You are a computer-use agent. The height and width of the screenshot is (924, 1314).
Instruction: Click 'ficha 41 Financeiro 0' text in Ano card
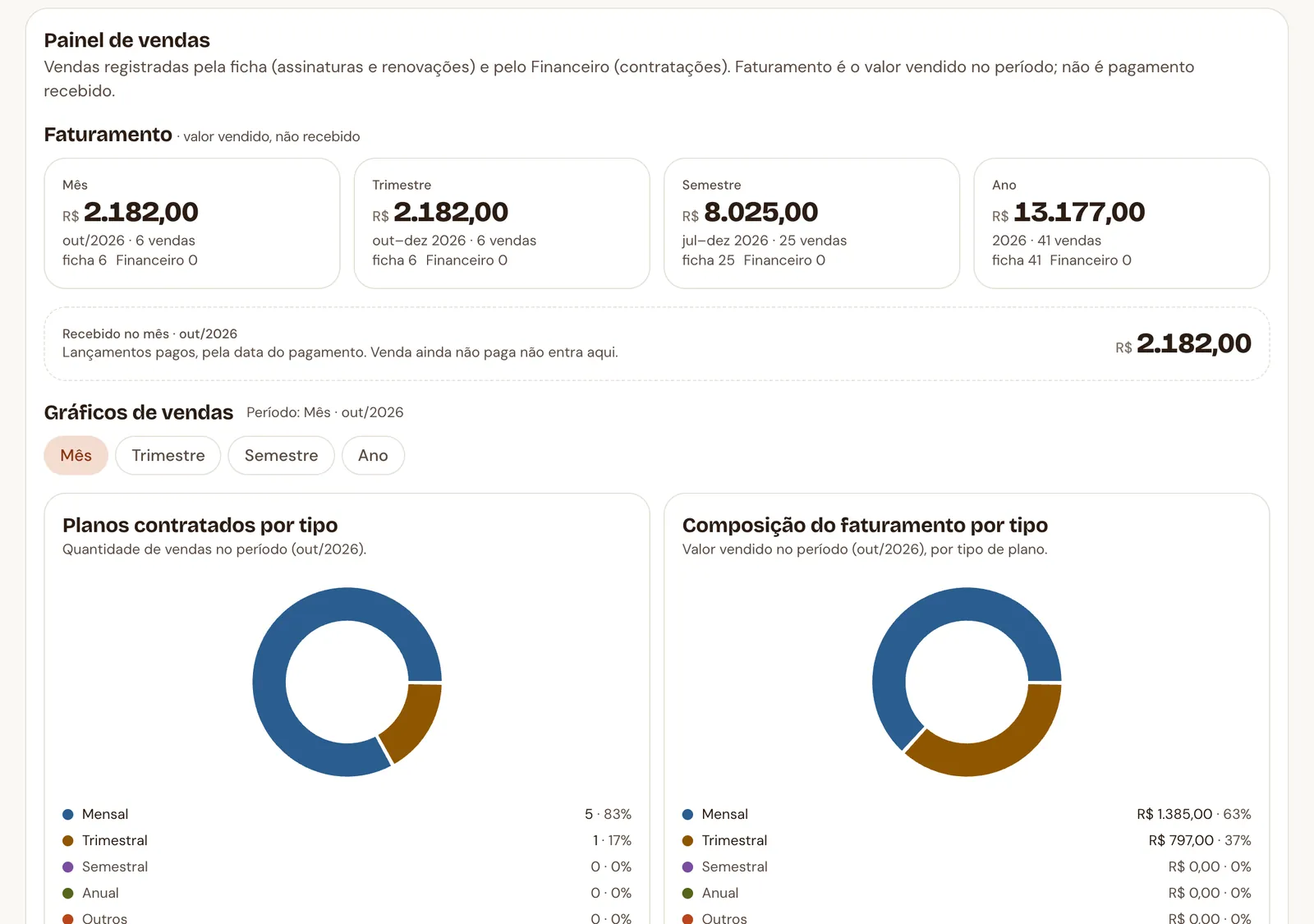point(1062,260)
